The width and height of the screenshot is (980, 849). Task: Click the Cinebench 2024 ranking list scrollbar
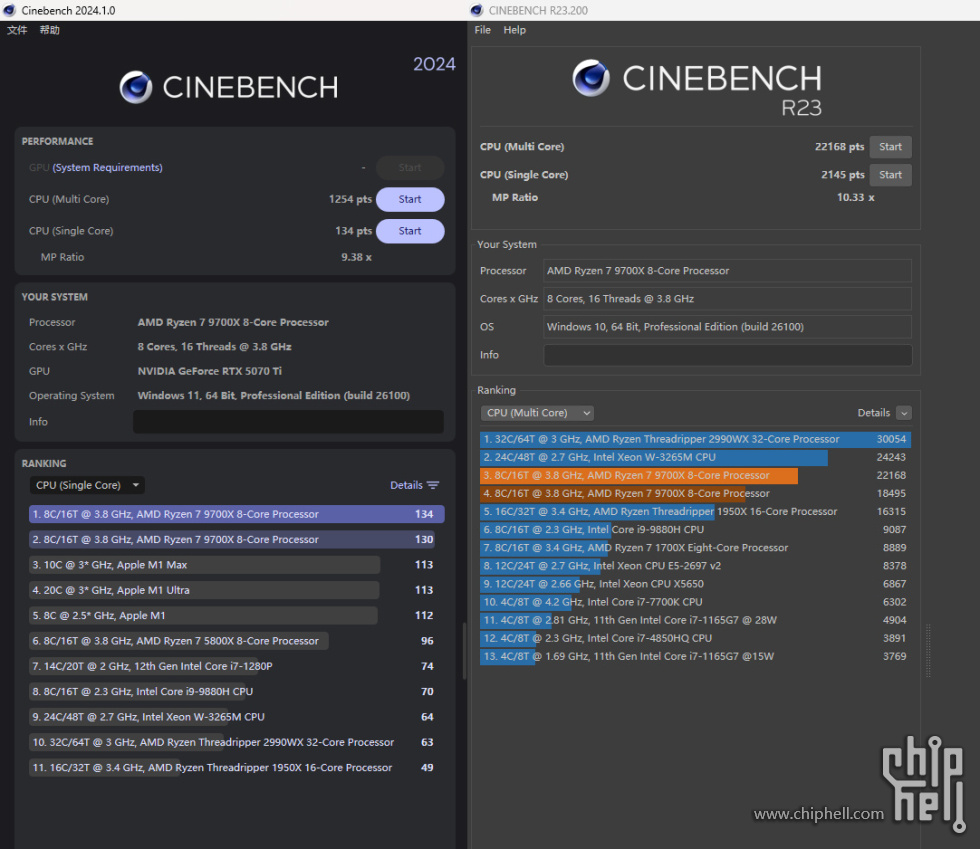[x=464, y=651]
